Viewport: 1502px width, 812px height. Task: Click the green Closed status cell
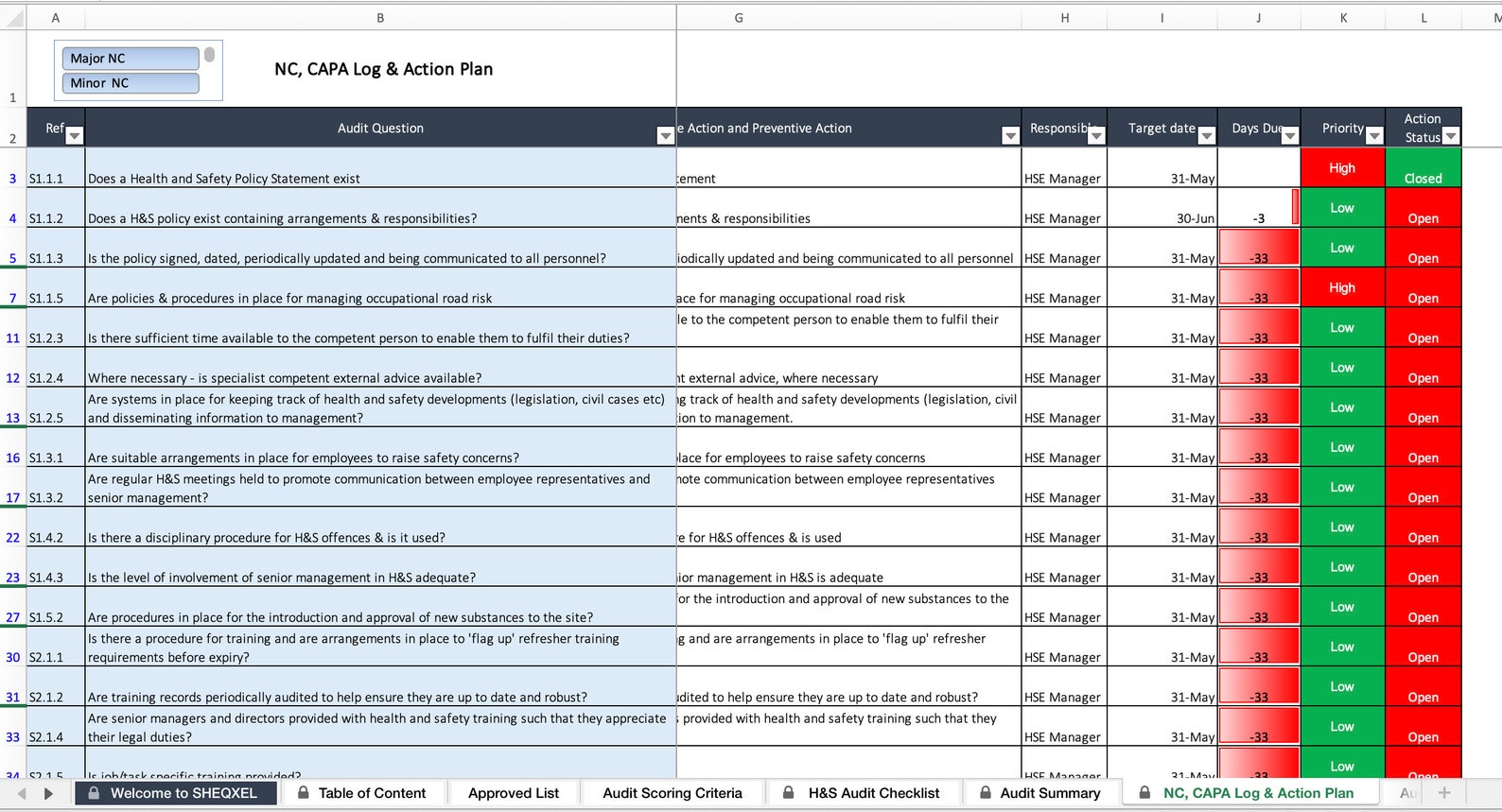[1423, 167]
